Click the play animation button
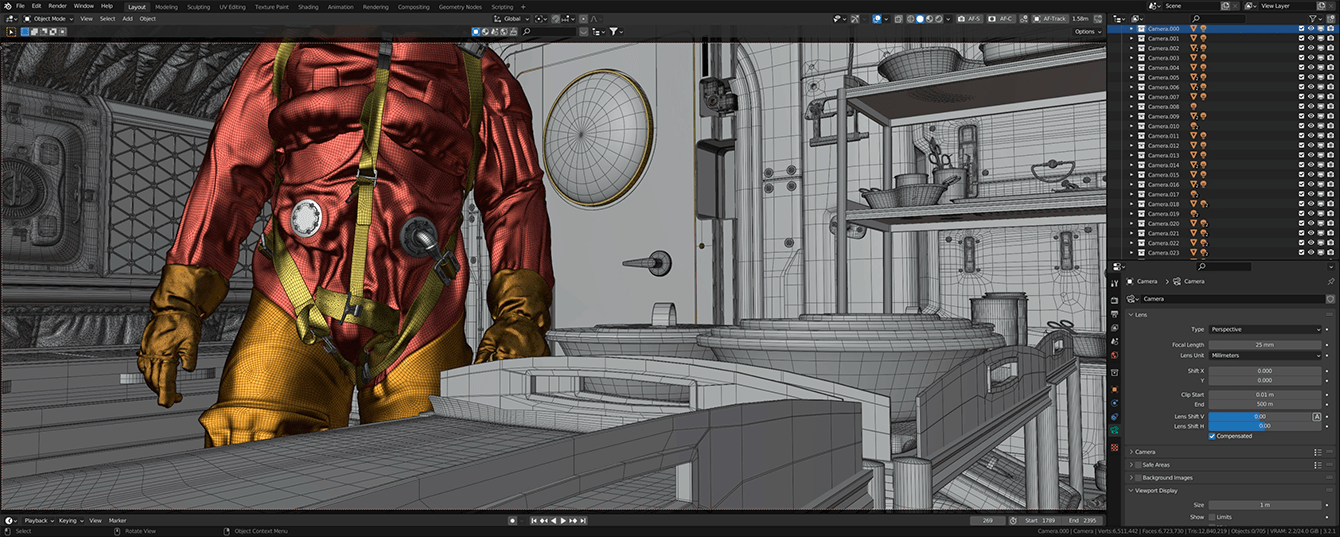 pyautogui.click(x=563, y=521)
